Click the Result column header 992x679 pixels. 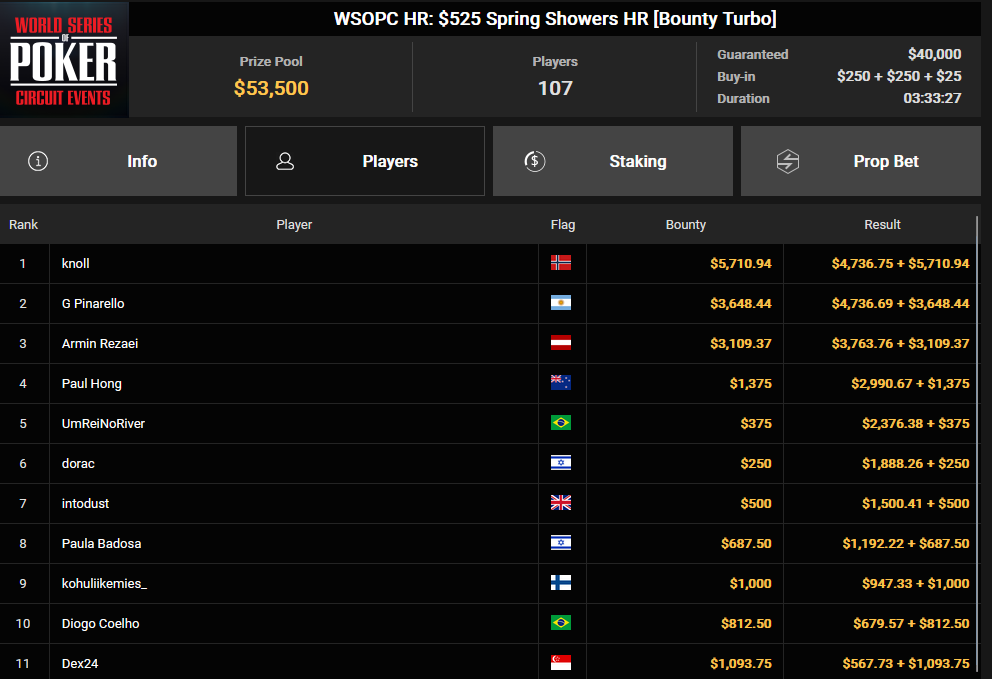(882, 225)
